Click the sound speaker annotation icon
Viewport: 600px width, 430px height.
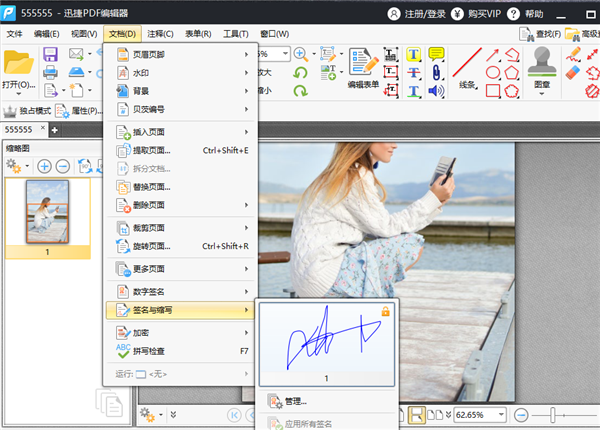click(436, 91)
